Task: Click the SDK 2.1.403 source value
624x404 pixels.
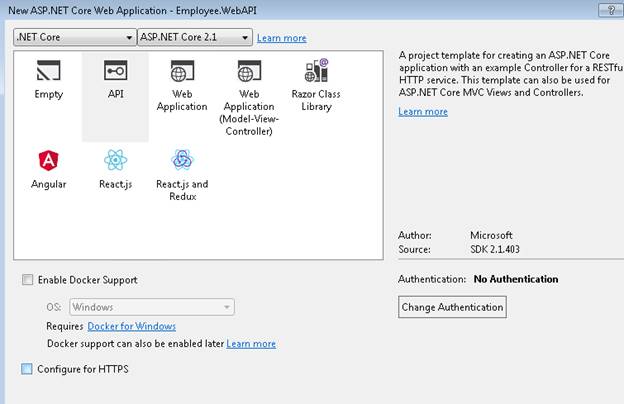Action: [x=495, y=249]
